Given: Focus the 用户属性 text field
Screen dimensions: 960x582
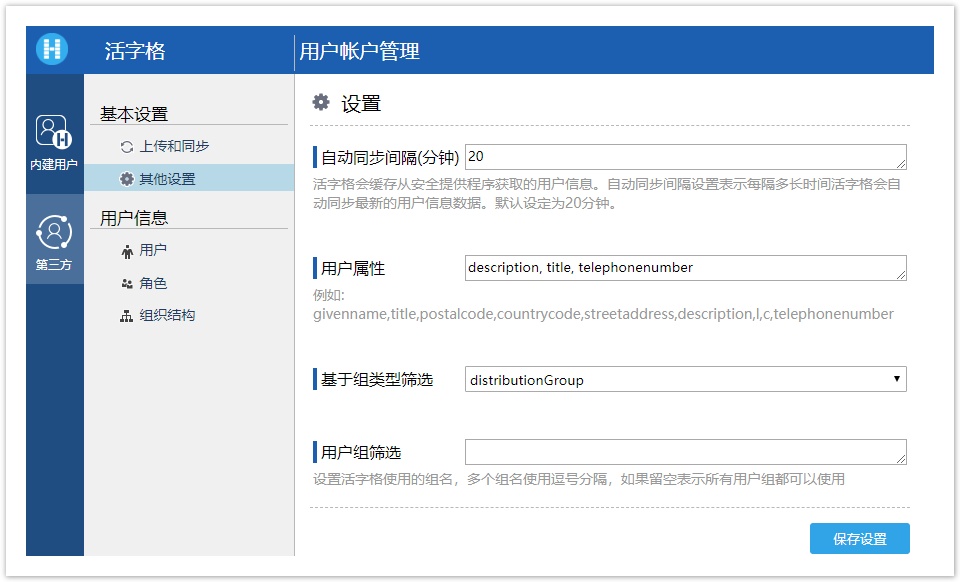Looking at the screenshot, I should pos(686,268).
